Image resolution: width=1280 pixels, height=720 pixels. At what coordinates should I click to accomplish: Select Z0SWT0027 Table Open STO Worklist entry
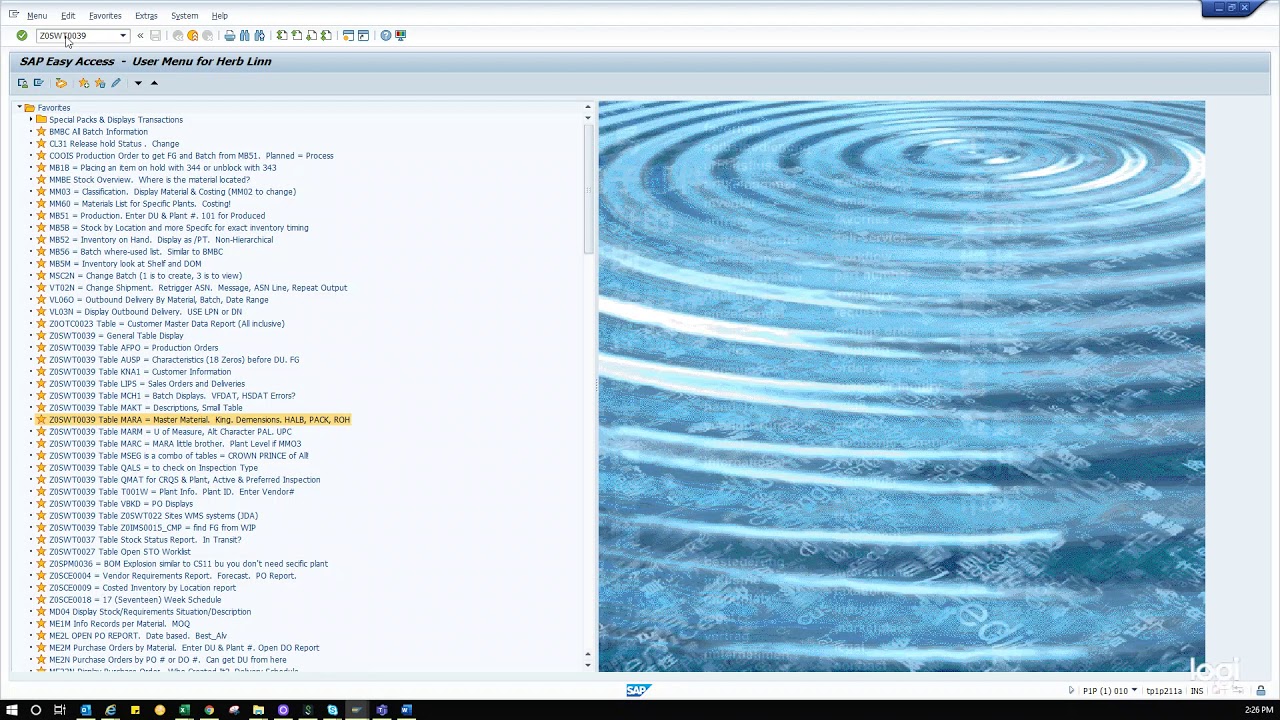tap(120, 552)
